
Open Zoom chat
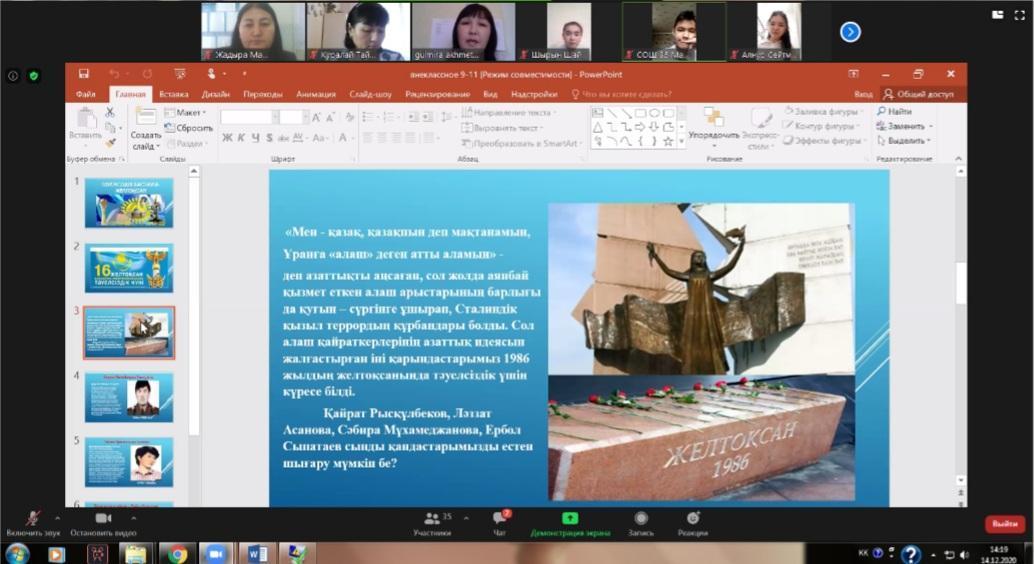pos(500,523)
